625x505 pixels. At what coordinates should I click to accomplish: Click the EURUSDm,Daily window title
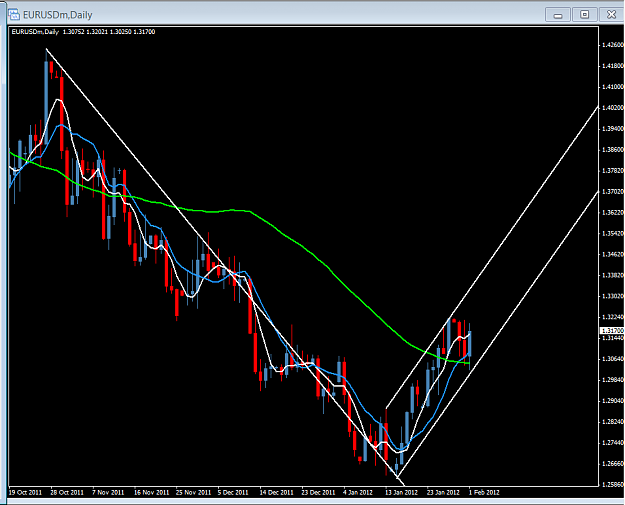tap(58, 15)
